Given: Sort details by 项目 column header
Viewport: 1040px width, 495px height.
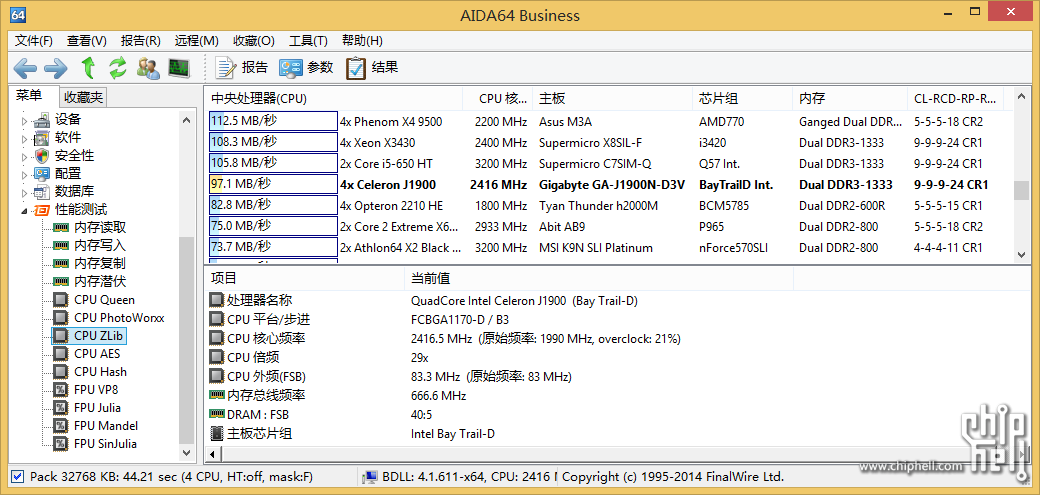Looking at the screenshot, I should pos(304,279).
